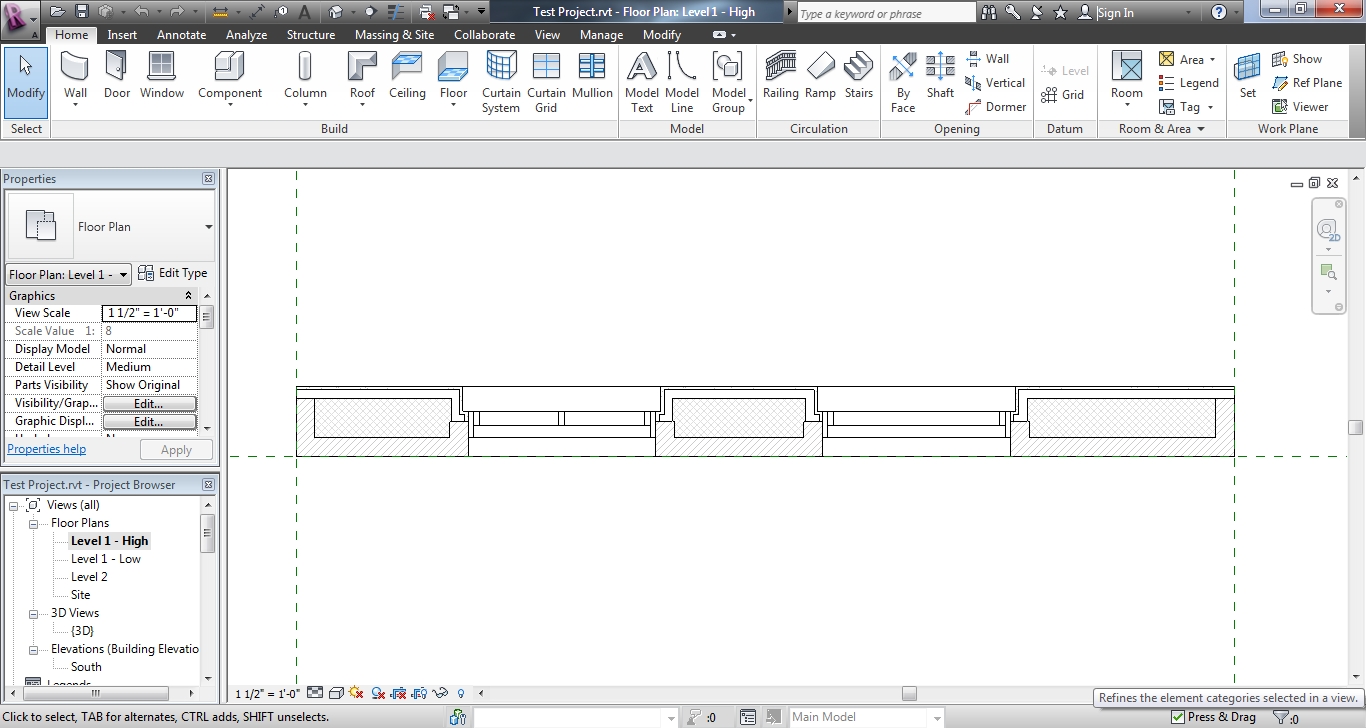Select the Stairs tool
Viewport: 1366px width, 728px height.
click(x=858, y=75)
